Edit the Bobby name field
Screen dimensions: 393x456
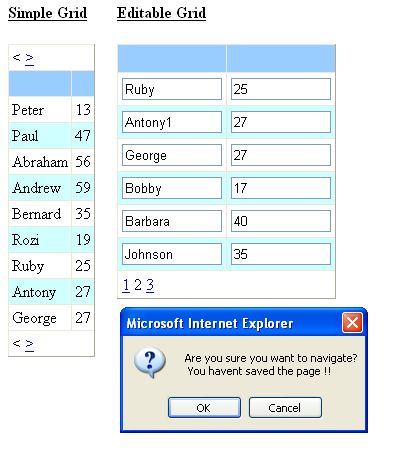coord(172,188)
